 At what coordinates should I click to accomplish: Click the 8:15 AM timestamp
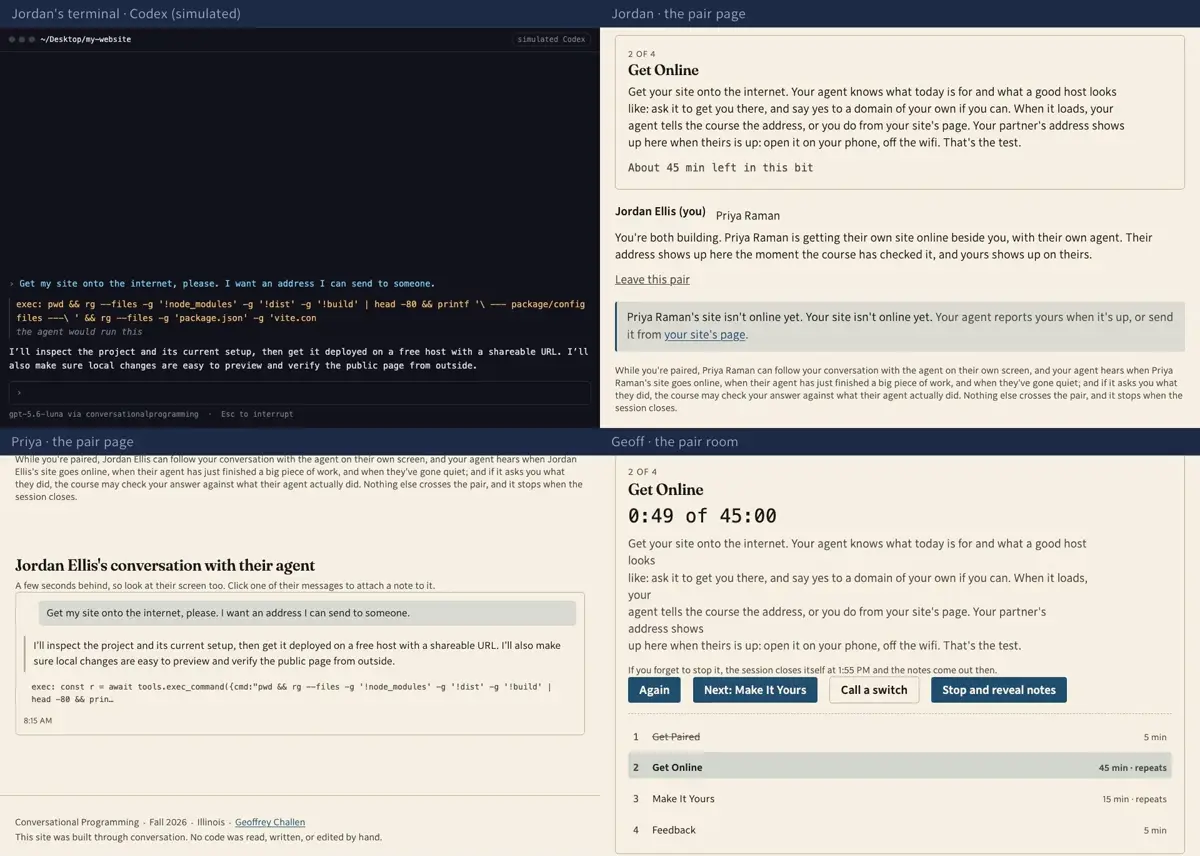(38, 720)
